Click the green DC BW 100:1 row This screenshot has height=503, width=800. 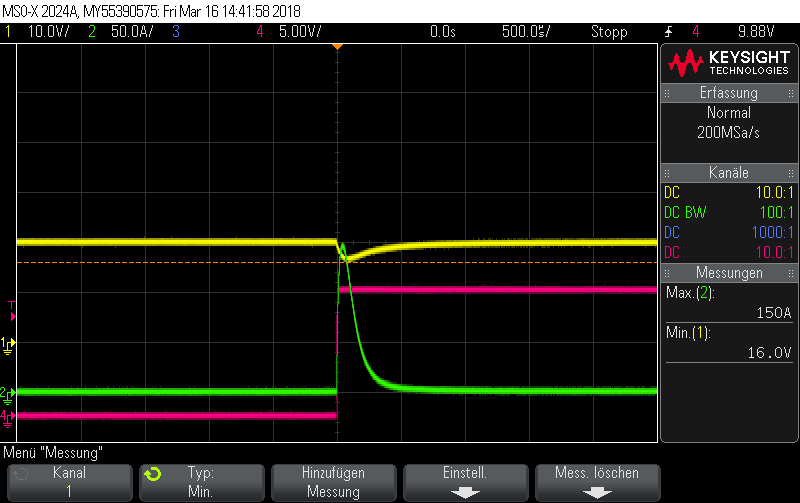pyautogui.click(x=729, y=212)
